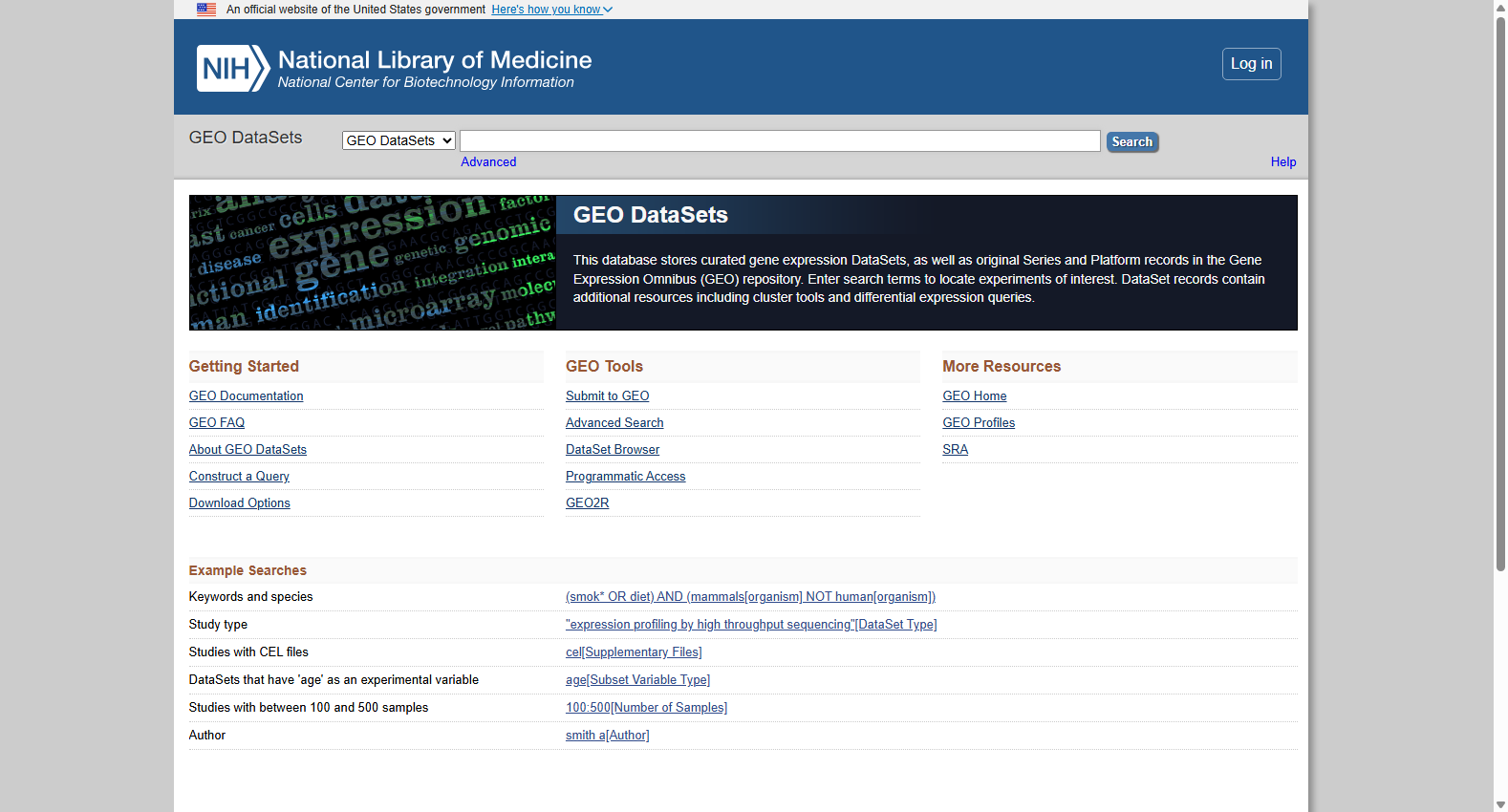This screenshot has height=812, width=1508.
Task: Click the US flag icon
Action: point(206,10)
